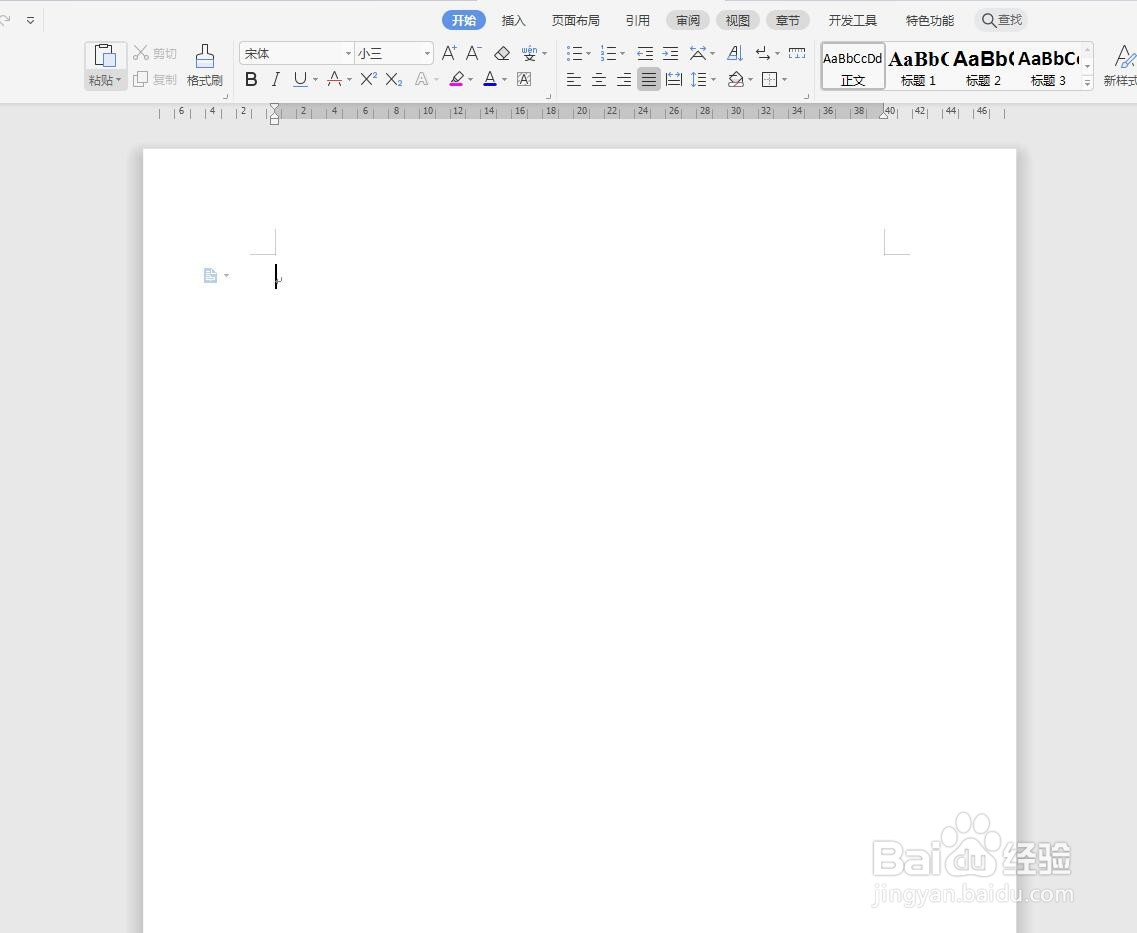Insert a numbered list
Image resolution: width=1137 pixels, height=933 pixels.
pyautogui.click(x=608, y=53)
